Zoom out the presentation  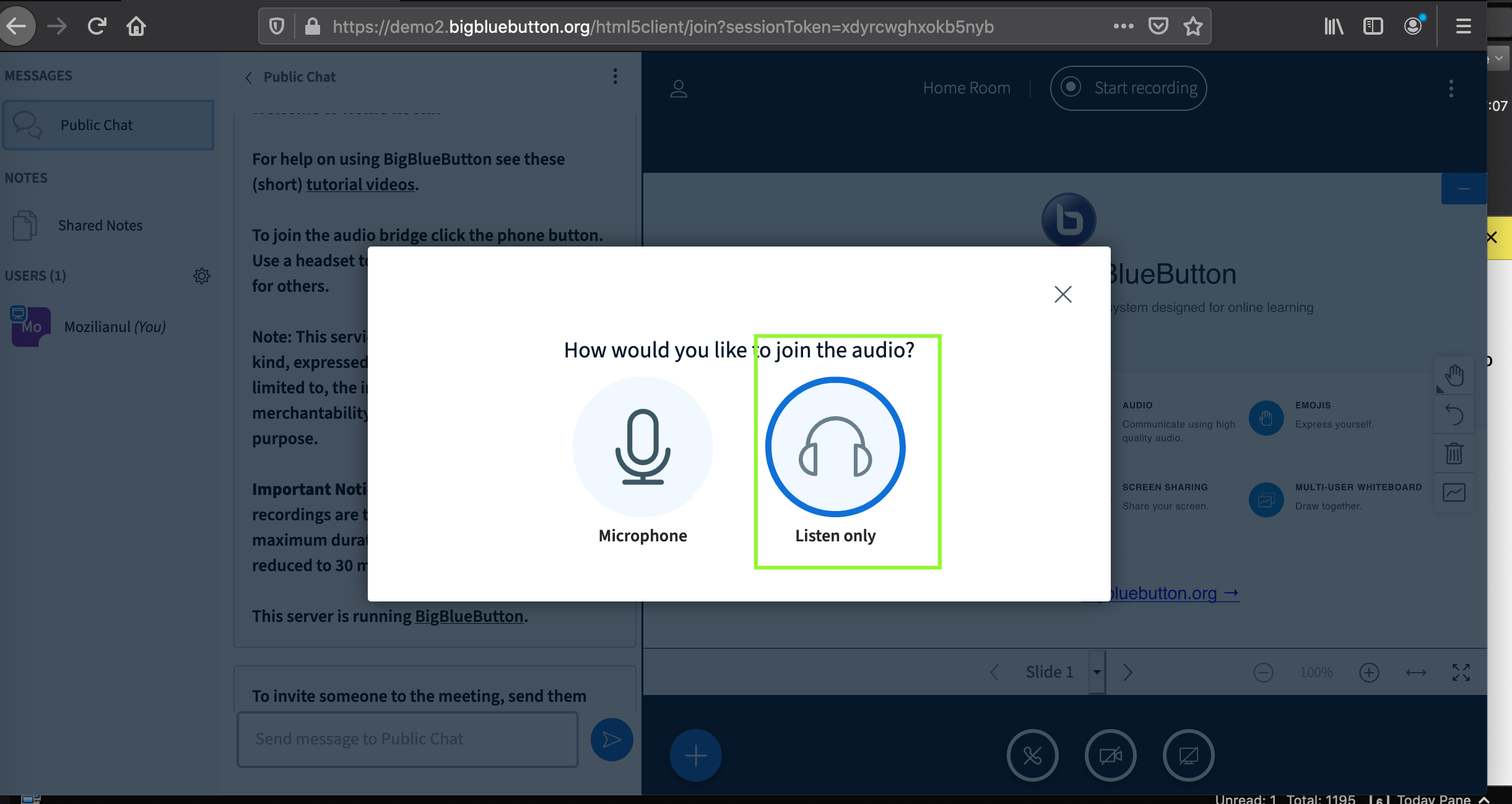pyautogui.click(x=1263, y=672)
